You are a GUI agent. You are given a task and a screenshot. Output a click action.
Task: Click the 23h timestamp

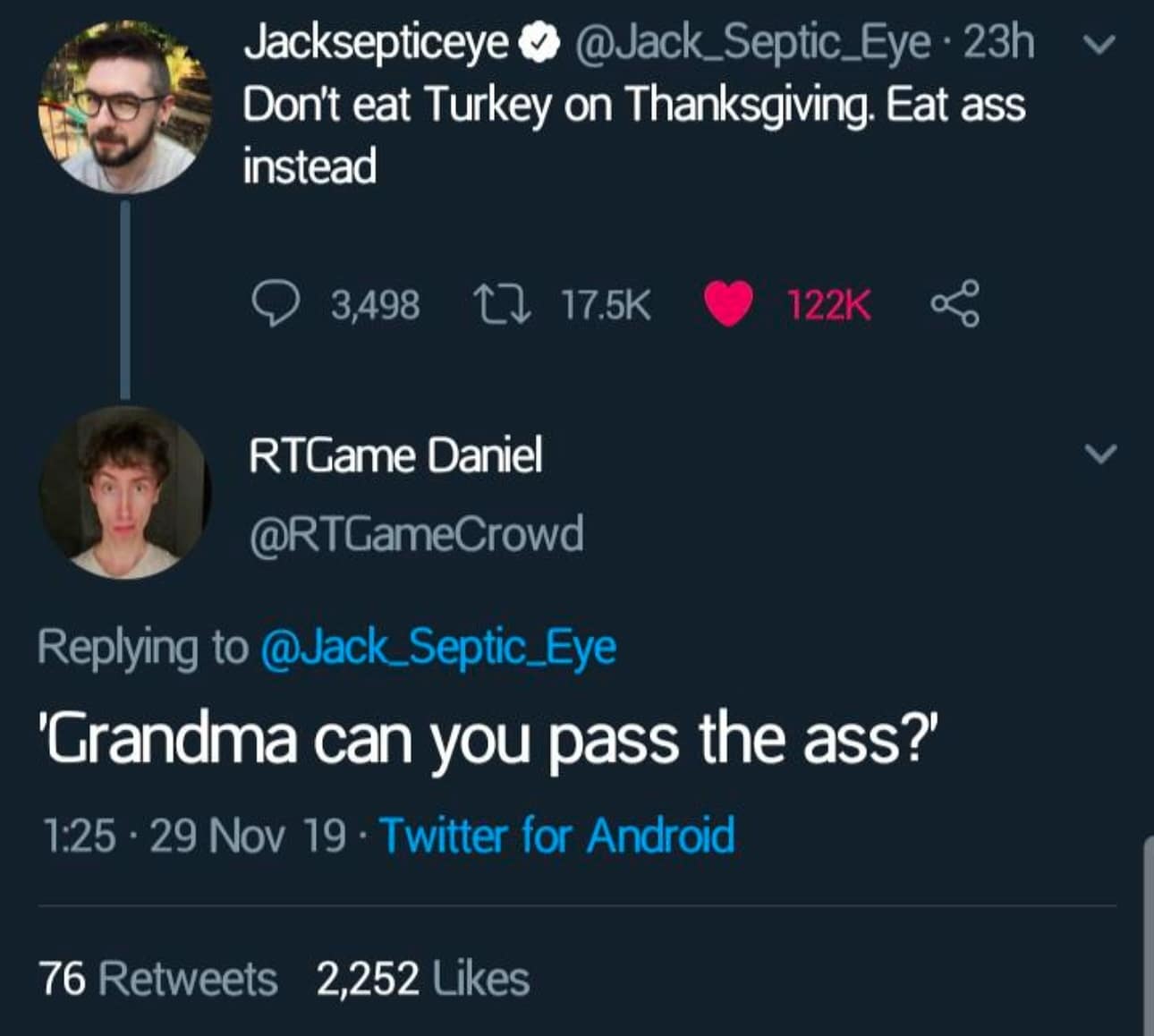pyautogui.click(x=997, y=43)
